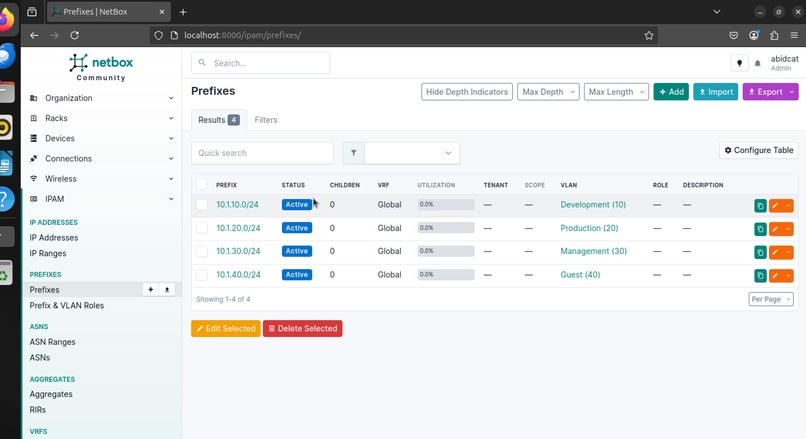Viewport: 806px width, 439px height.
Task: Open the Max Depth dropdown
Action: click(548, 92)
